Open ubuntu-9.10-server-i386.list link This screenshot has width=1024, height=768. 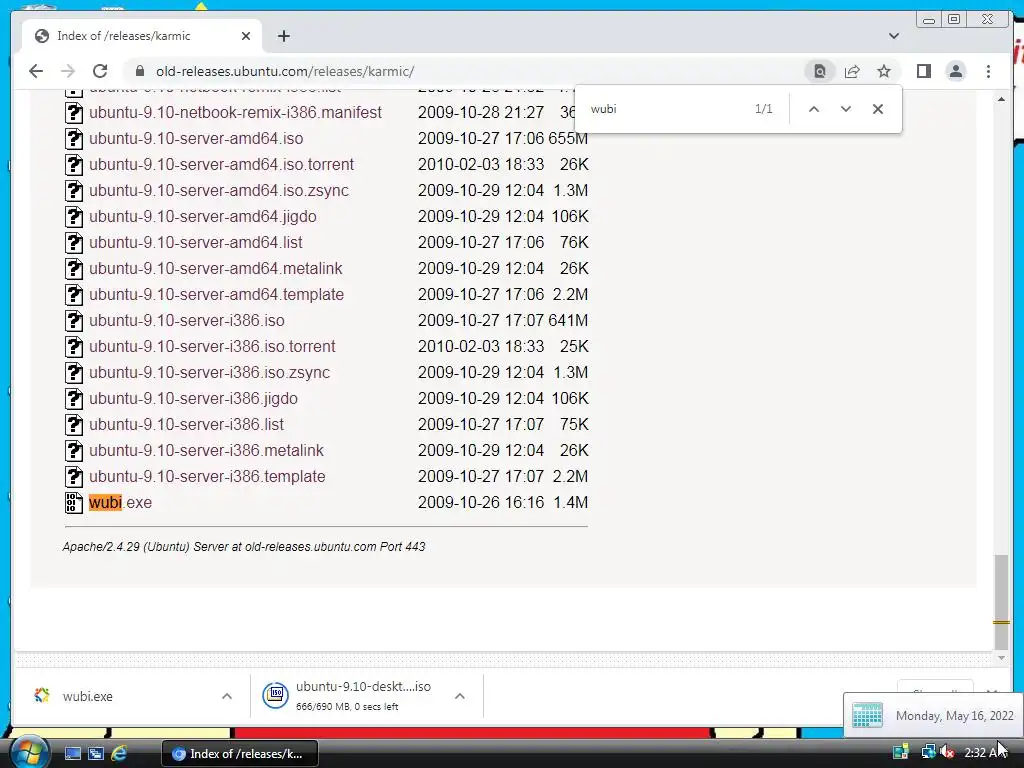pos(186,424)
